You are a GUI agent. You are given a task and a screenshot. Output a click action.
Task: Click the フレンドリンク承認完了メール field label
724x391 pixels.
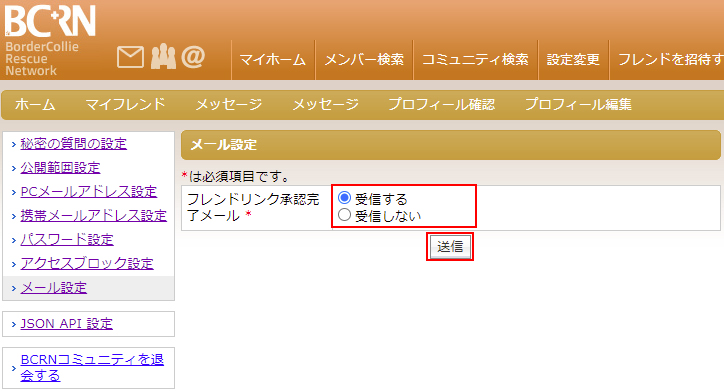[x=253, y=207]
